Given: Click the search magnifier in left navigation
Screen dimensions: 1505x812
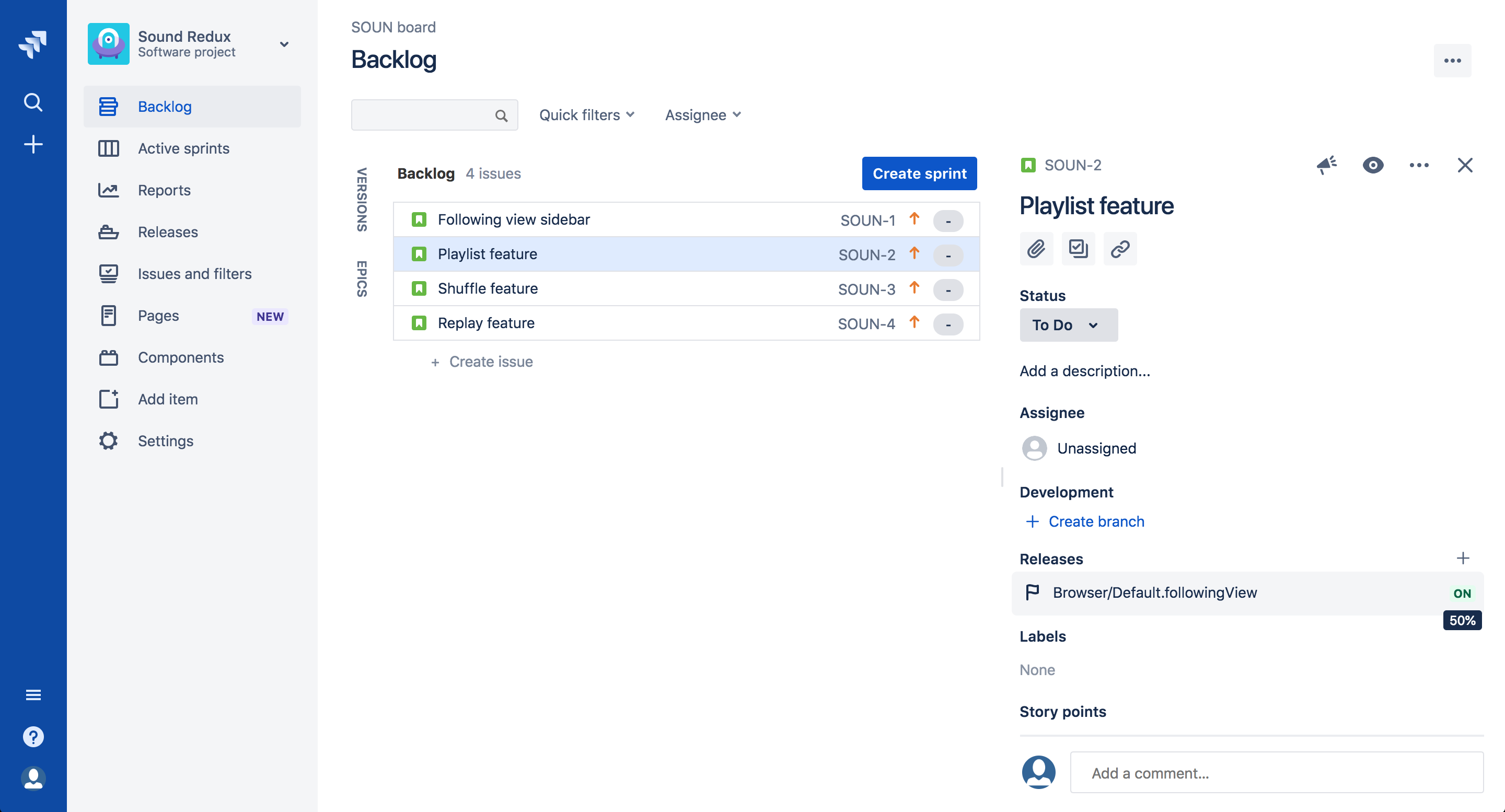Looking at the screenshot, I should coord(33,102).
